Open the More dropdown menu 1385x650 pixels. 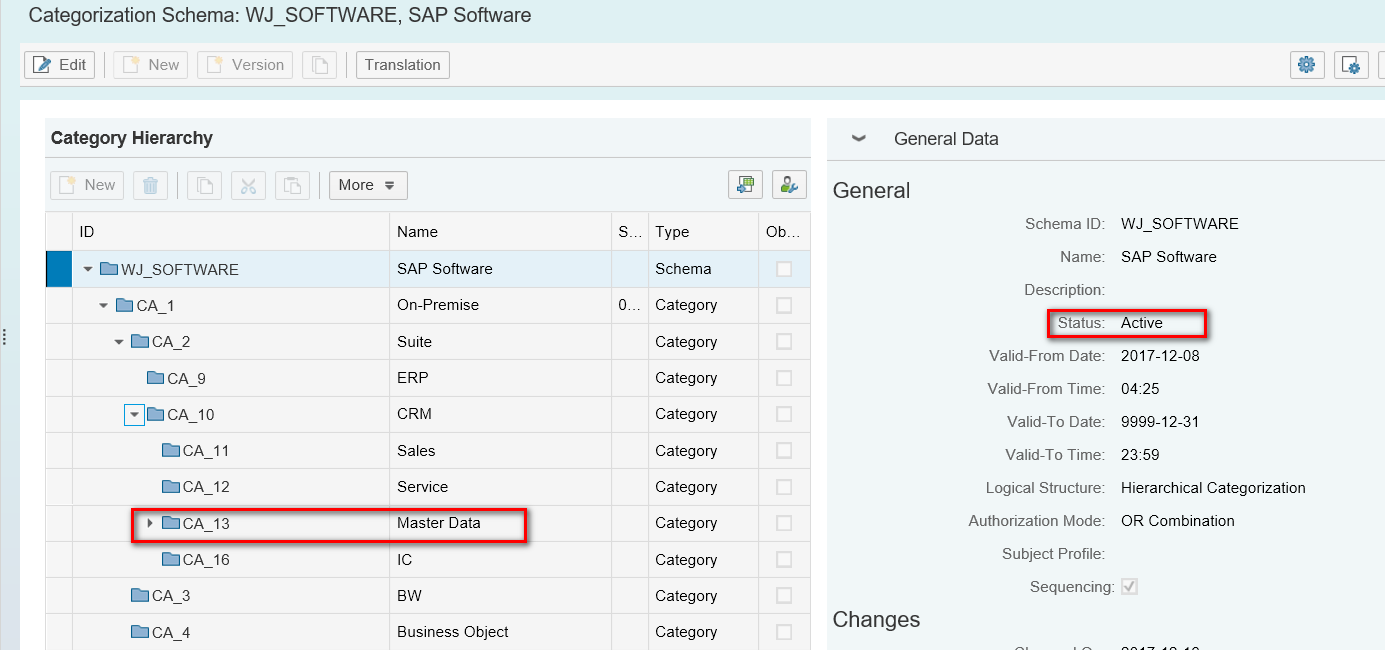[368, 185]
